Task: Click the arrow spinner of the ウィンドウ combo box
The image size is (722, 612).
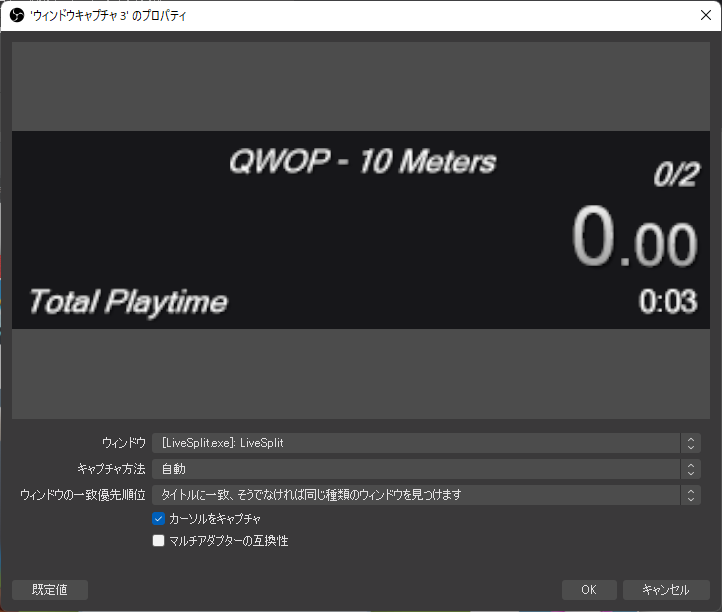Action: click(x=691, y=443)
